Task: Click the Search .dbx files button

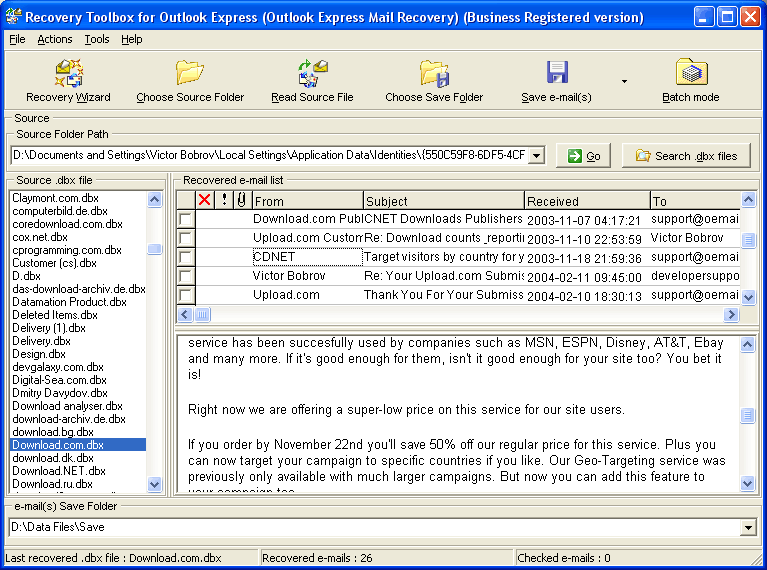Action: click(x=686, y=156)
